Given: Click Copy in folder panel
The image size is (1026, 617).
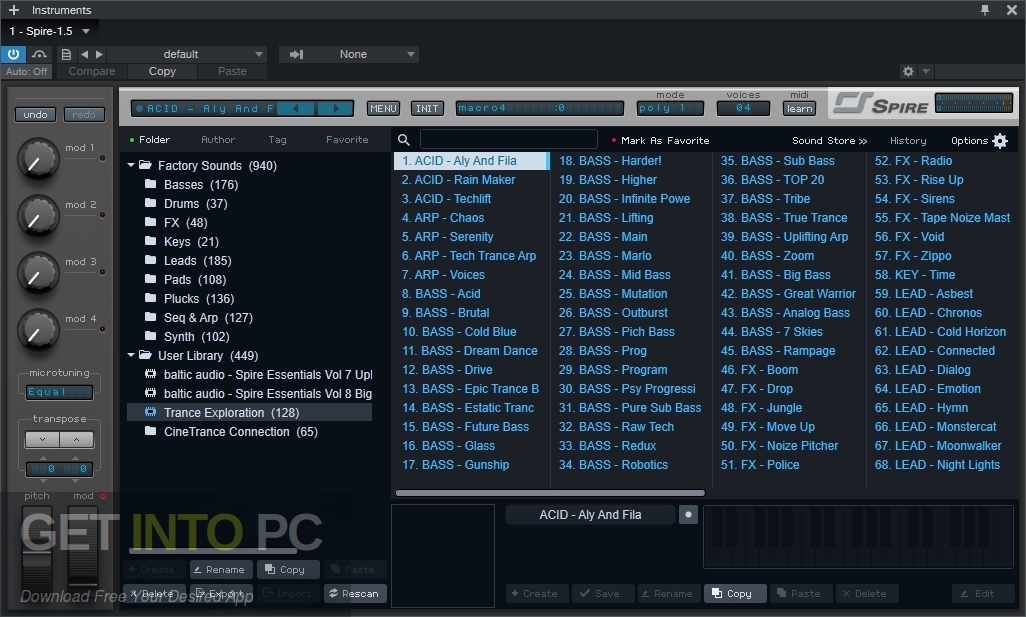Looking at the screenshot, I should pyautogui.click(x=289, y=570).
